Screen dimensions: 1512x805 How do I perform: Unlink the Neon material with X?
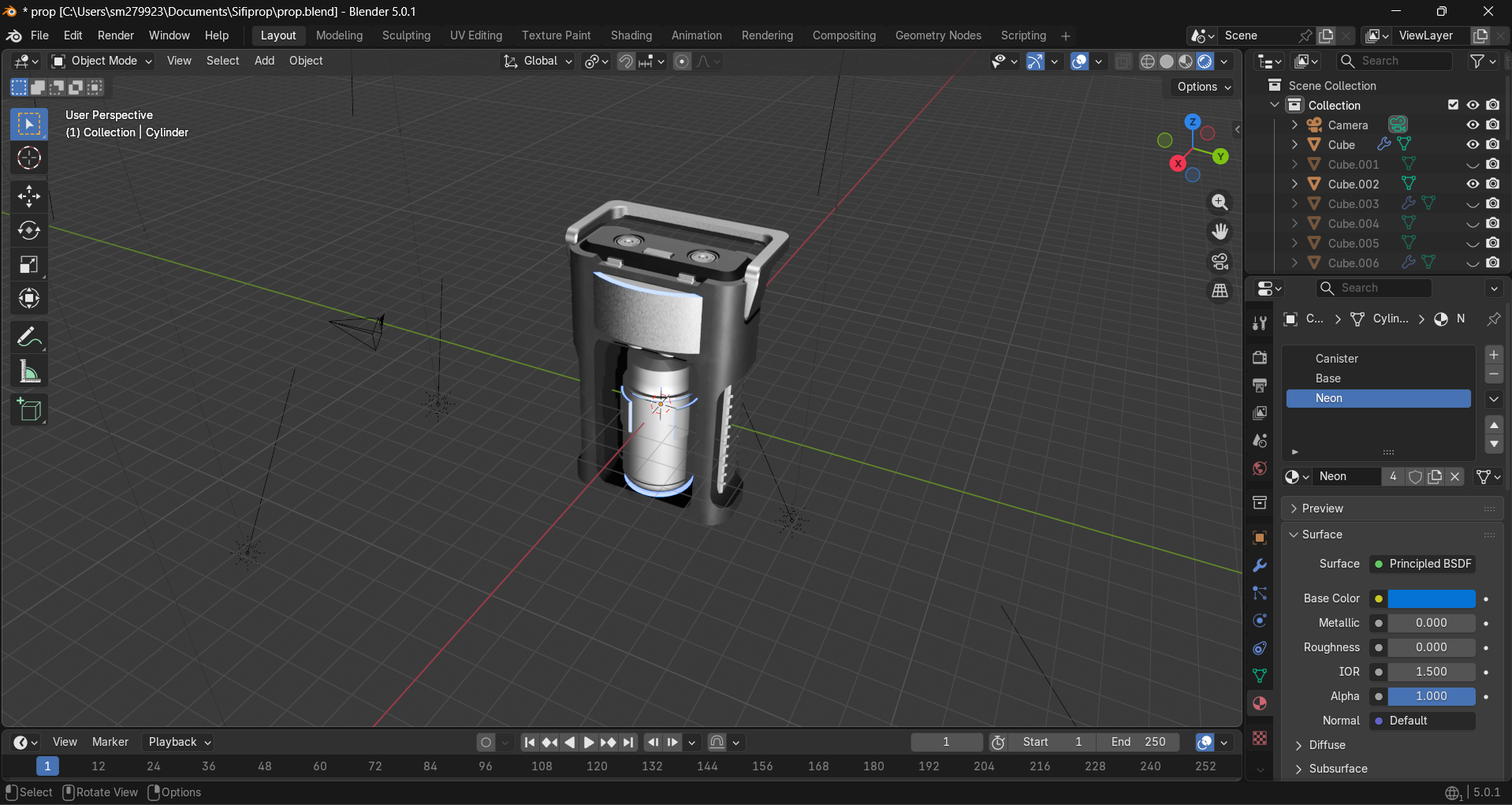tap(1455, 476)
